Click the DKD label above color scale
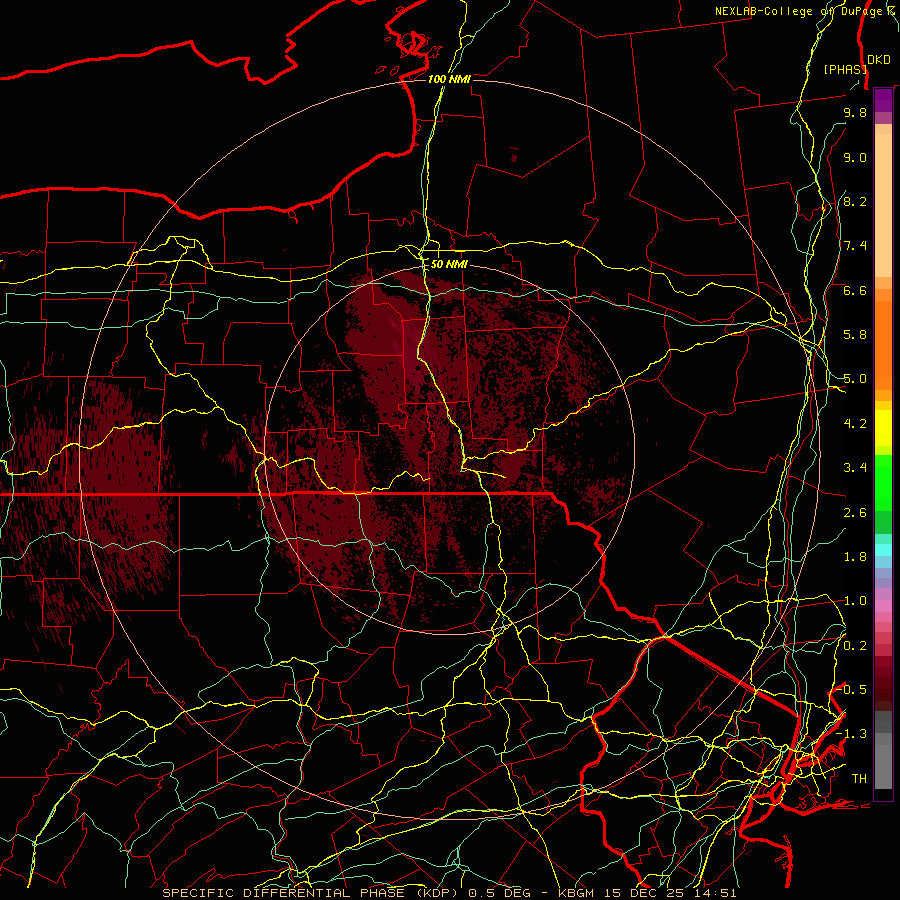 point(879,60)
